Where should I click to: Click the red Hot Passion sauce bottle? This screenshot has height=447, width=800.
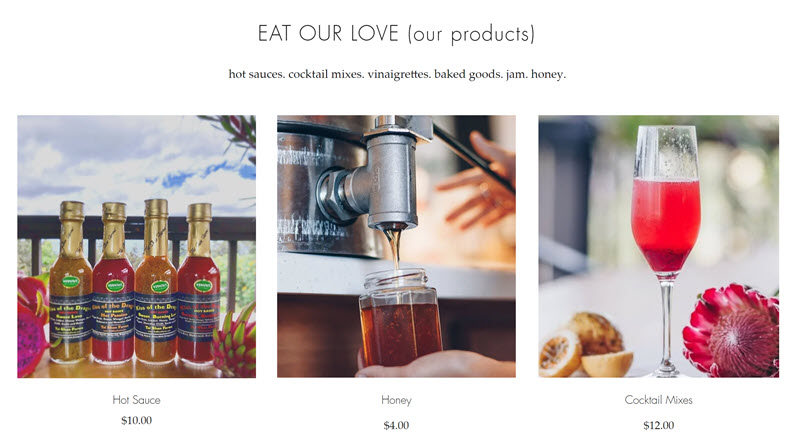113,283
